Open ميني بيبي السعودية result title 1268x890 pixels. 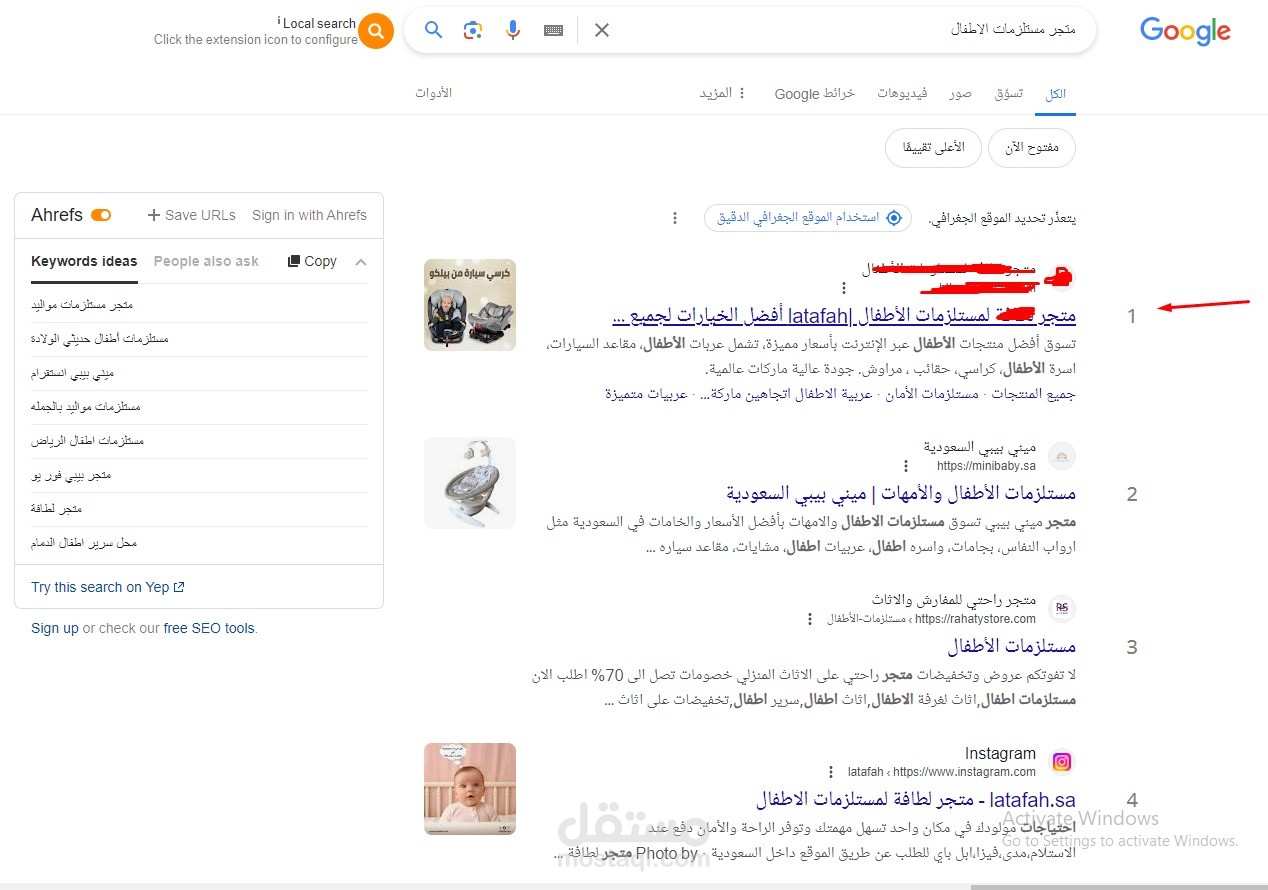click(901, 494)
